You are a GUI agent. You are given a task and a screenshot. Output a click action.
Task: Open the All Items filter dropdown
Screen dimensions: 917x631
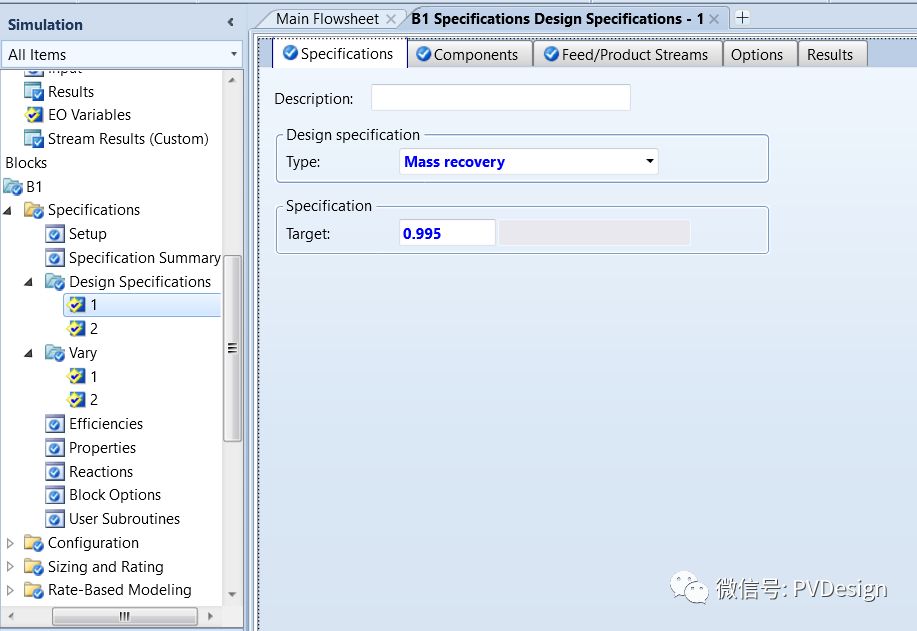point(234,54)
